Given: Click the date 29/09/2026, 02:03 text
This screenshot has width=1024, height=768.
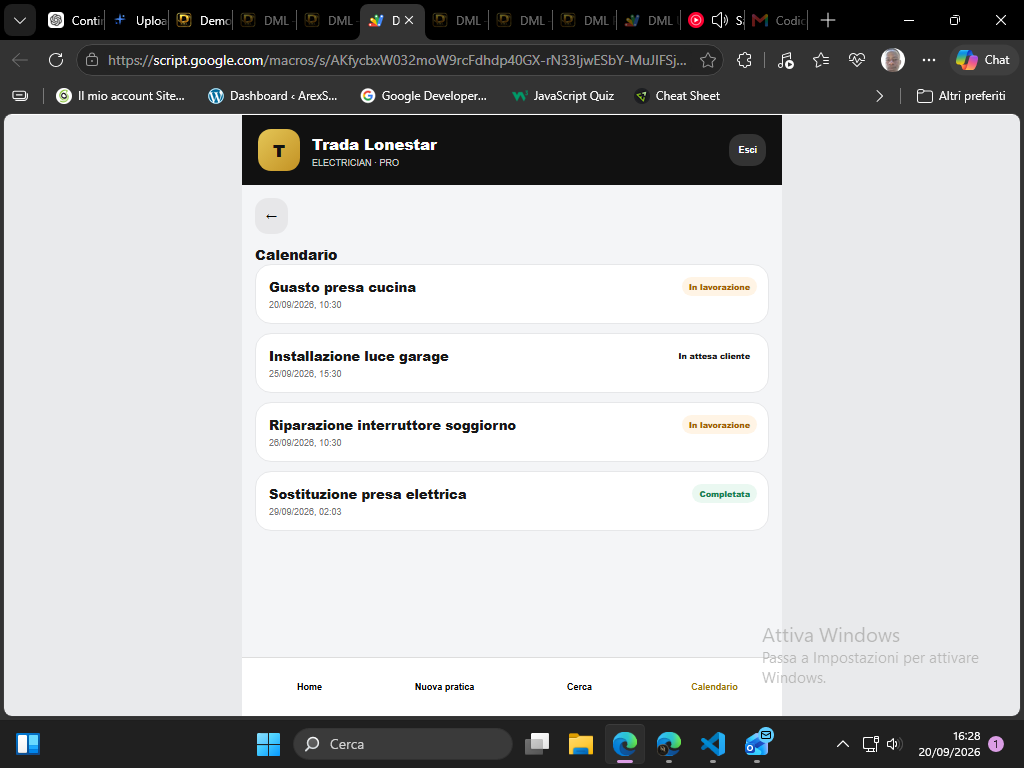Looking at the screenshot, I should [305, 511].
